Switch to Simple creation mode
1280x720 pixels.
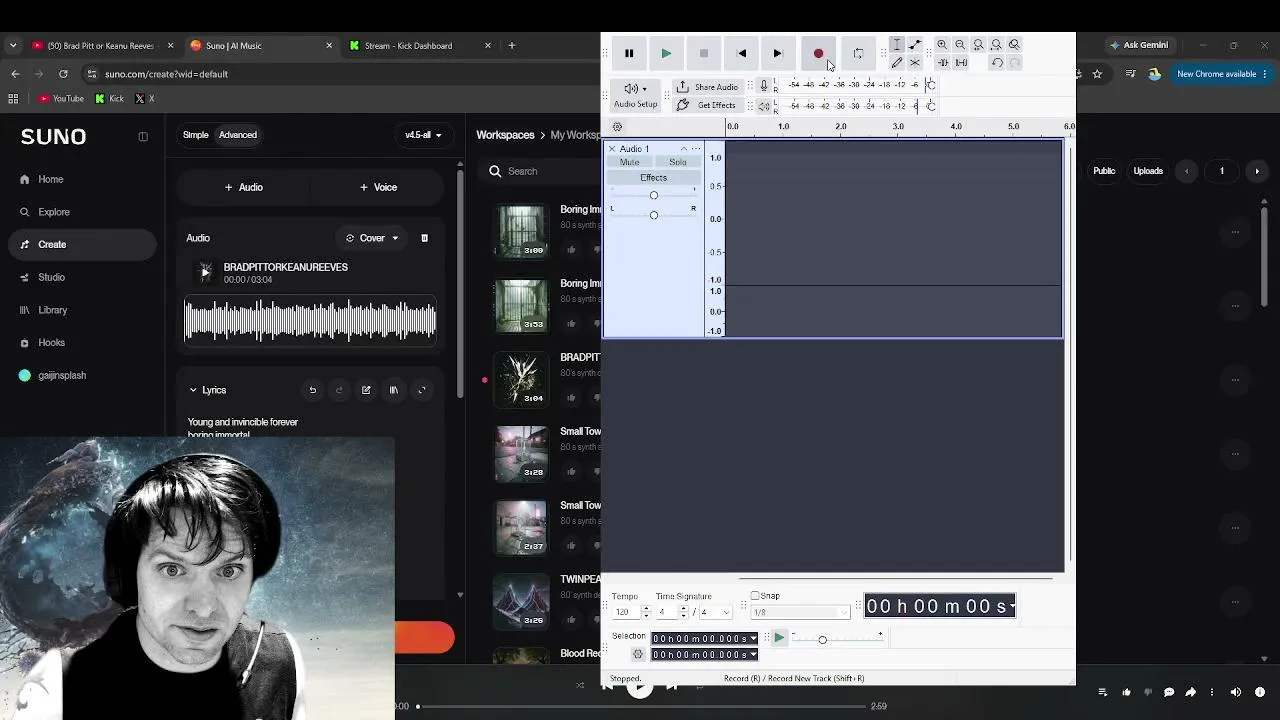[x=196, y=135]
